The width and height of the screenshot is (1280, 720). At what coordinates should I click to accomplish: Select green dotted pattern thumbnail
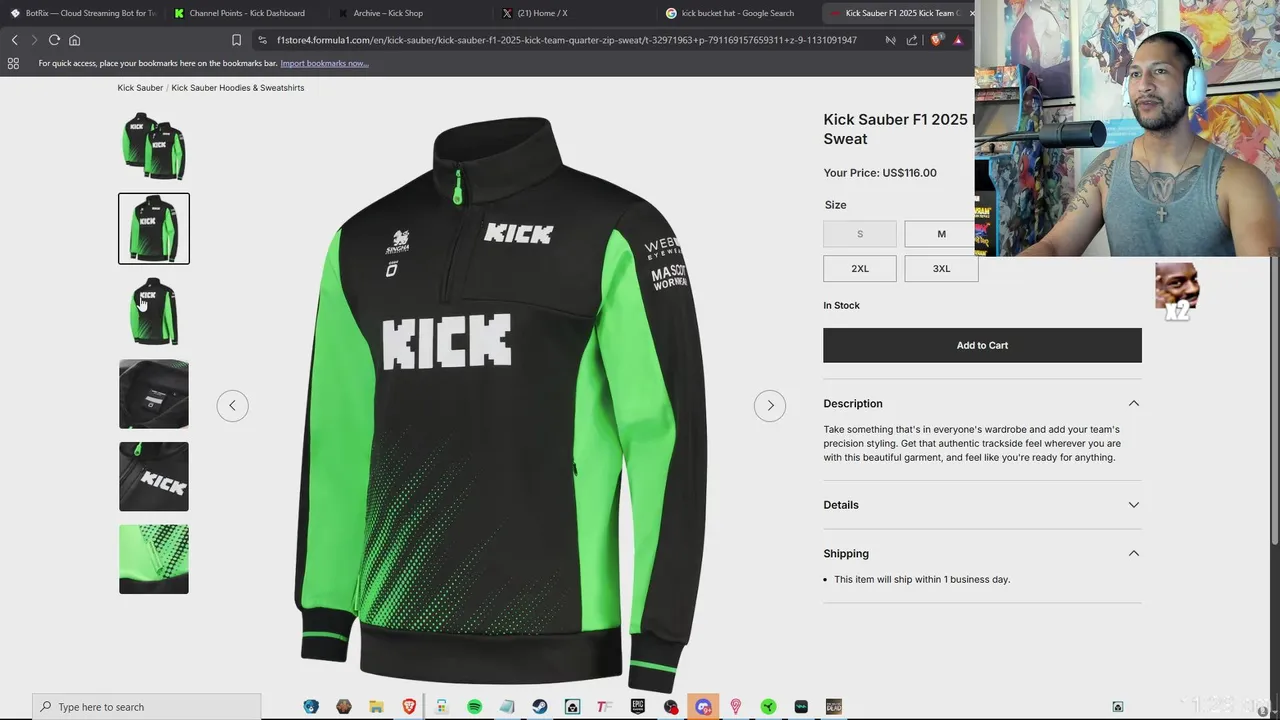[x=154, y=559]
